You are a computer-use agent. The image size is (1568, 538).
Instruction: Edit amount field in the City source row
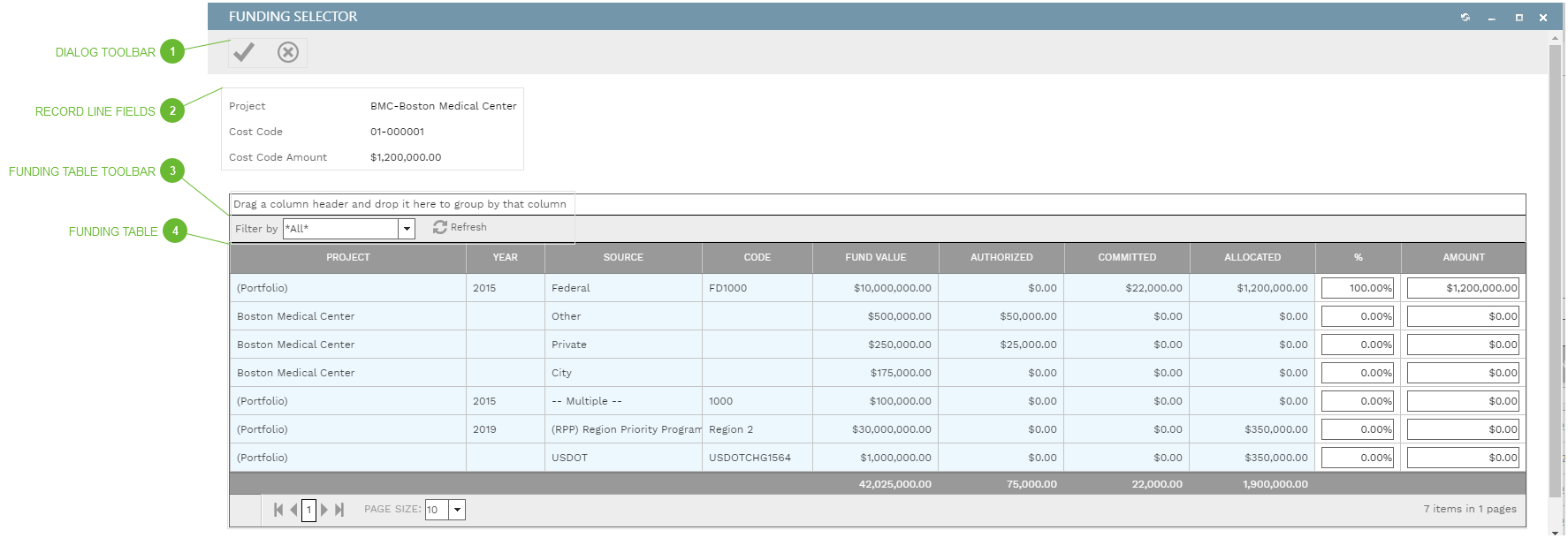click(1463, 373)
